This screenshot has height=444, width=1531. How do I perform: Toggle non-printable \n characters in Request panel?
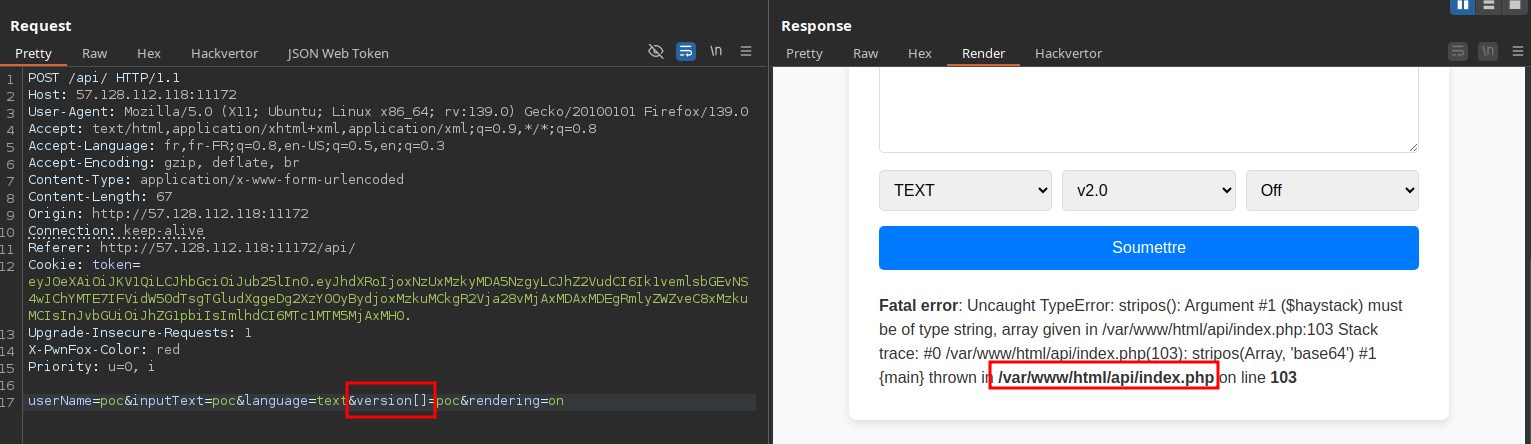point(716,51)
